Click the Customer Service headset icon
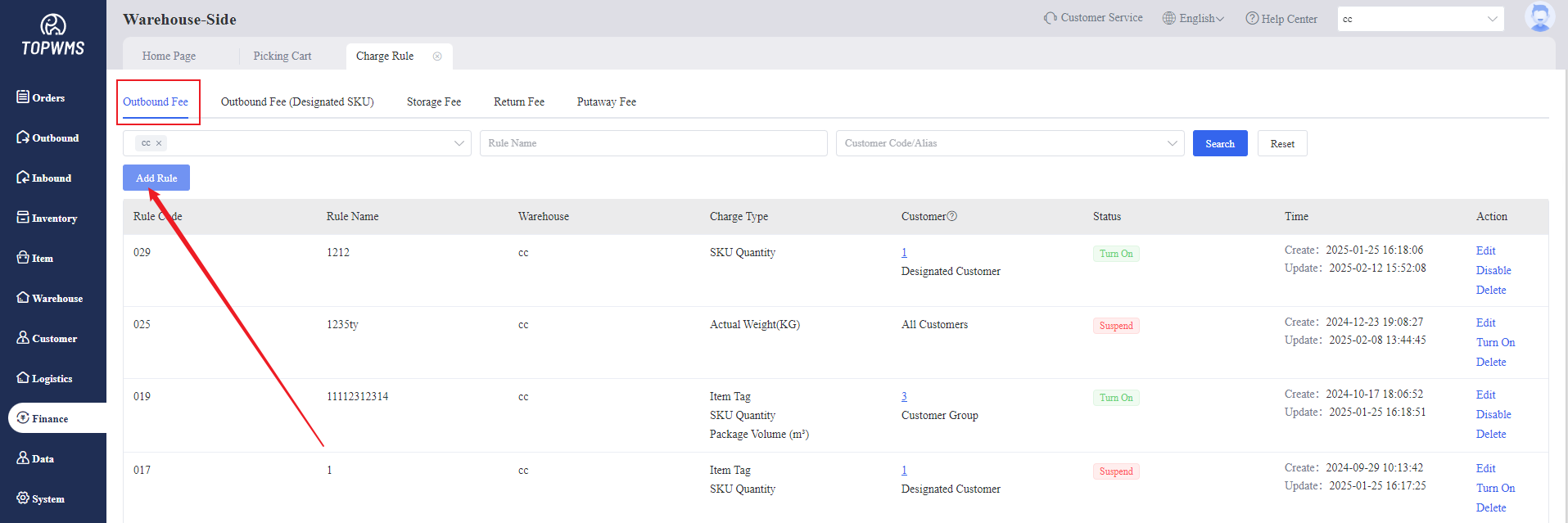Screen dimensions: 1568x523 pyautogui.click(x=1050, y=18)
